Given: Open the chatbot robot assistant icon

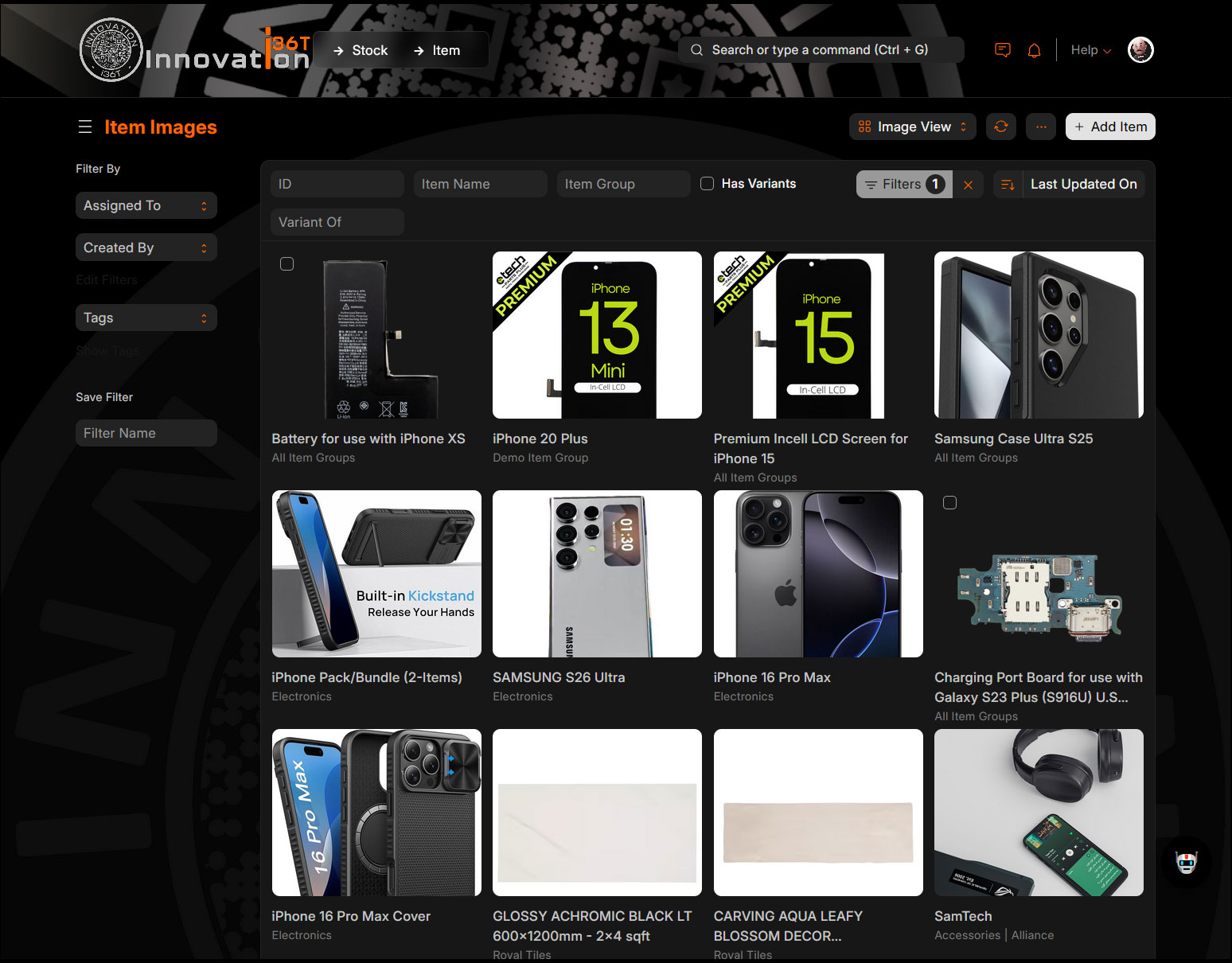Looking at the screenshot, I should click(x=1186, y=863).
